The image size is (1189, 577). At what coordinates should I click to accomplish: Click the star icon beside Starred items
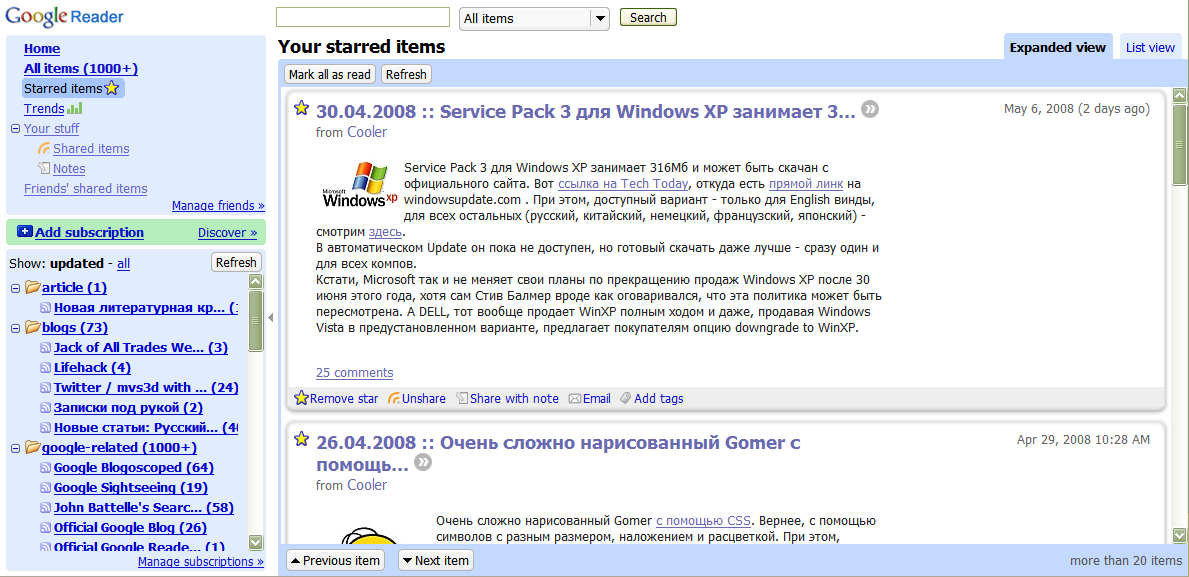tap(111, 89)
